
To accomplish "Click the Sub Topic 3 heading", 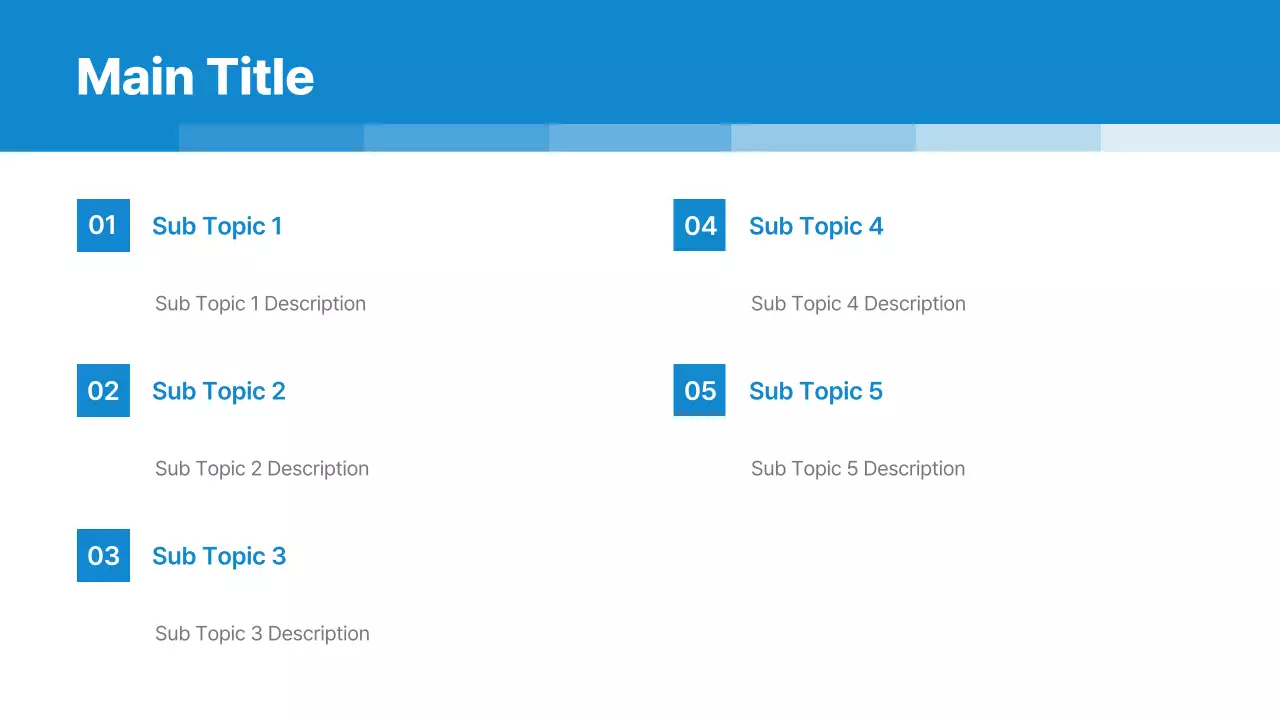I will tap(219, 556).
